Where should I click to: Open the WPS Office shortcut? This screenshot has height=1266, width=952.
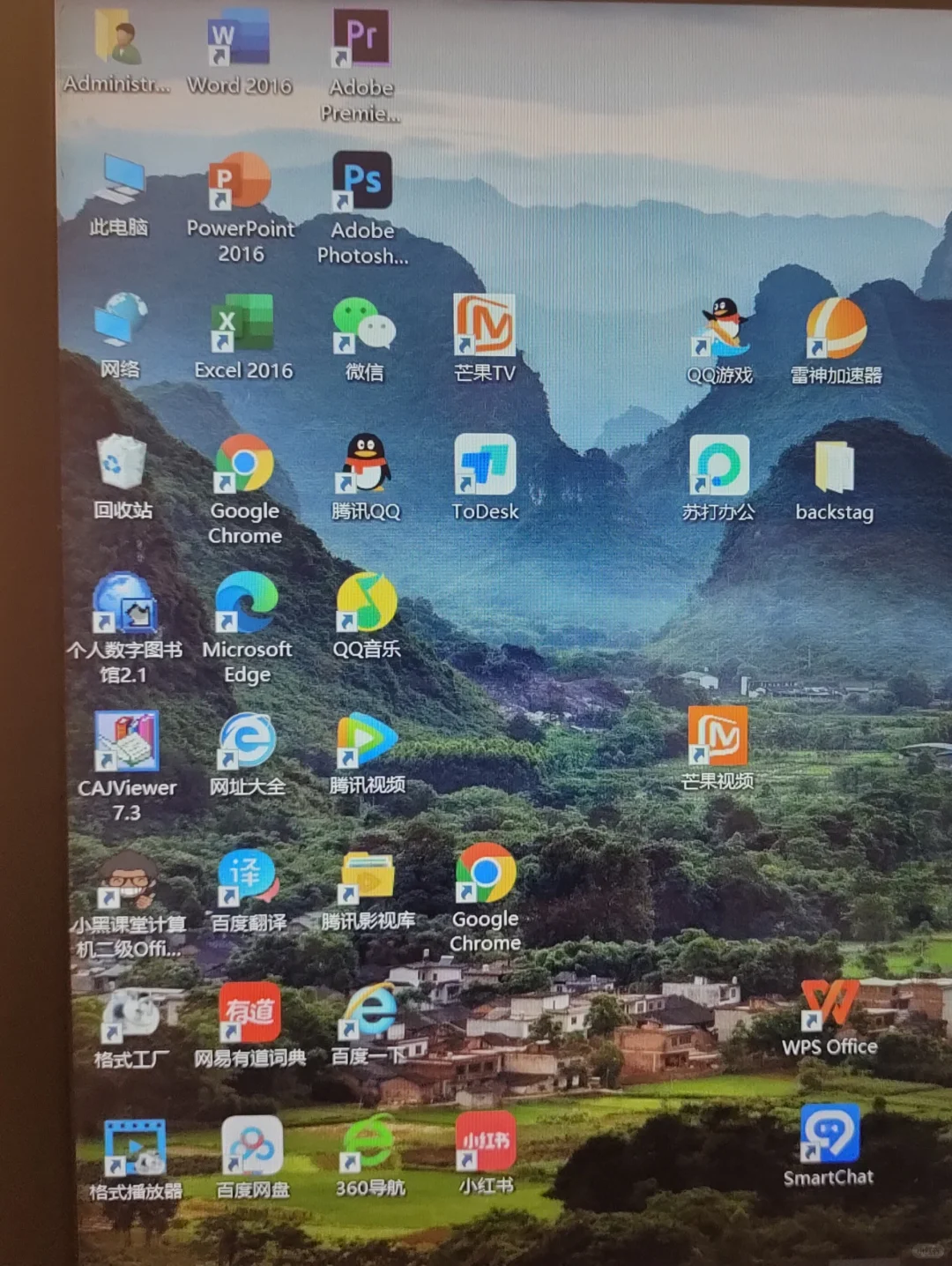point(829,1006)
